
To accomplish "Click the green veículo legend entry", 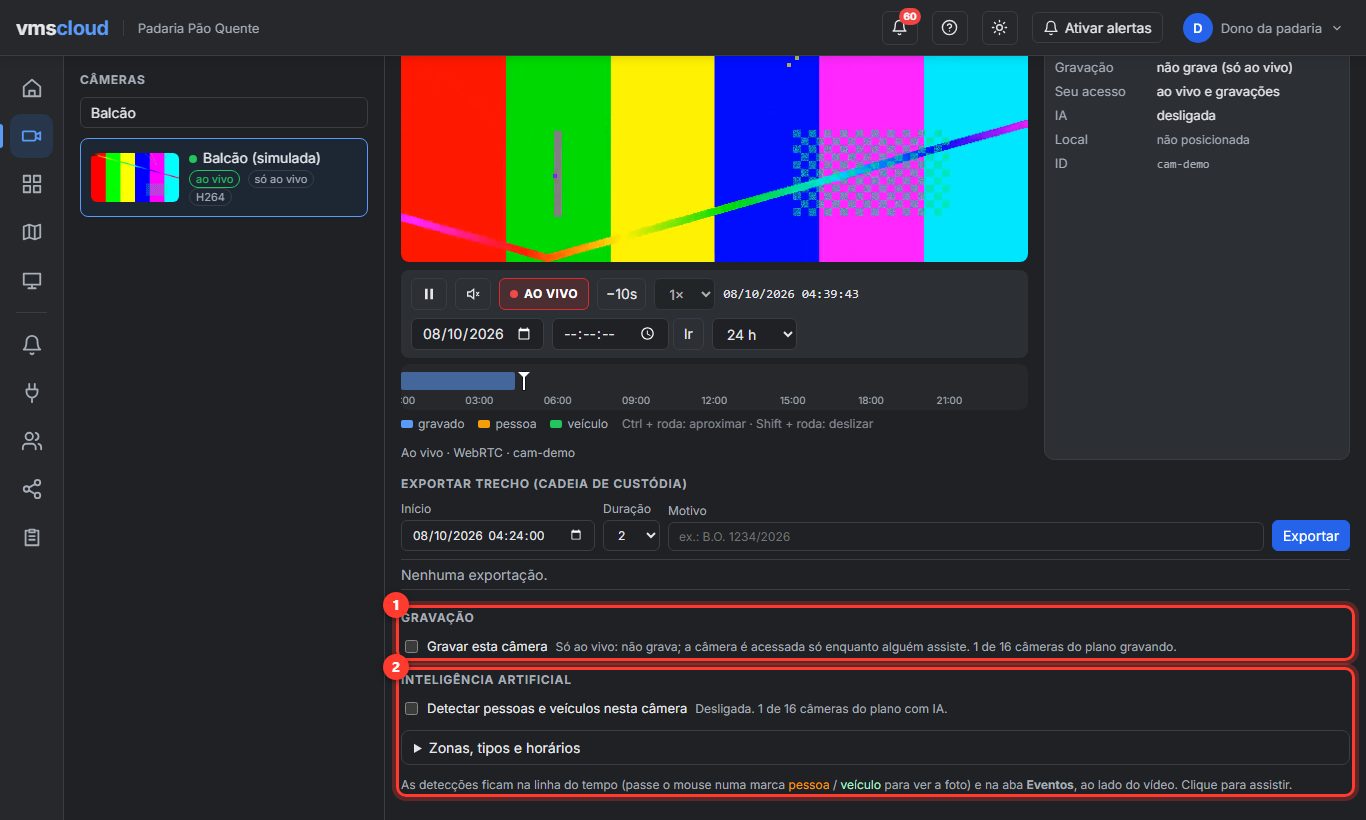I will click(x=579, y=424).
